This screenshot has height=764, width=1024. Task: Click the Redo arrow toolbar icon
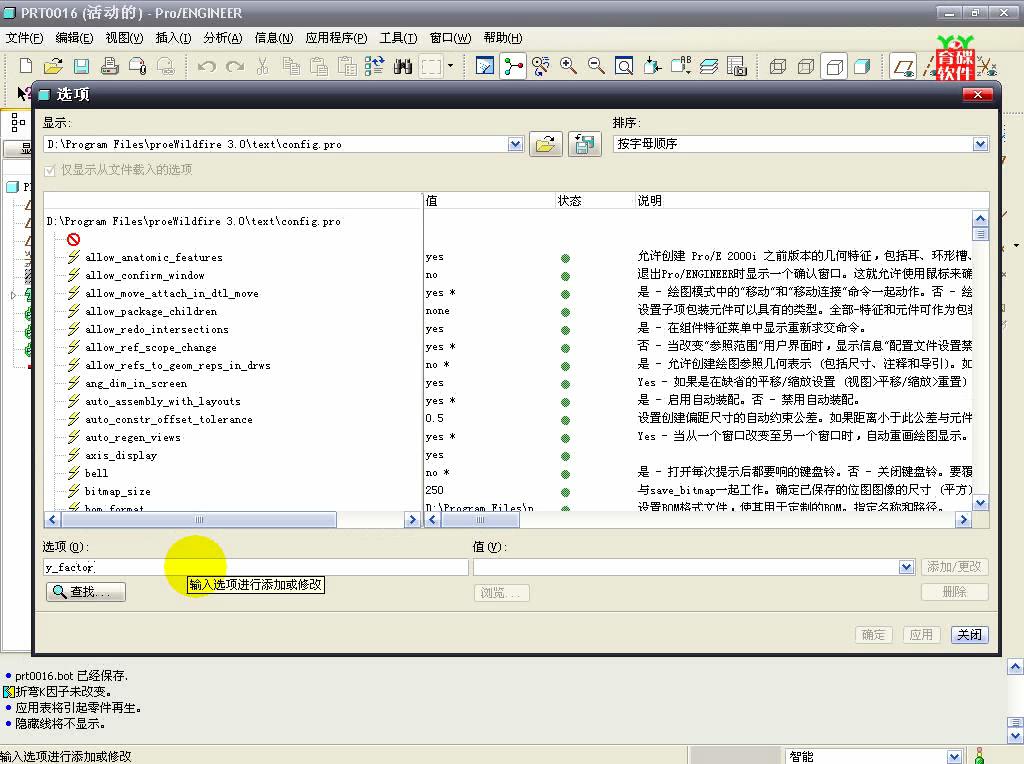point(234,66)
